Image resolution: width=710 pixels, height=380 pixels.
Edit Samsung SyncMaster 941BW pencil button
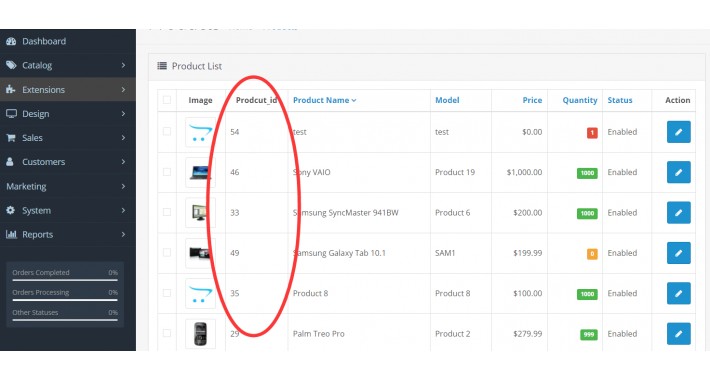coord(678,212)
